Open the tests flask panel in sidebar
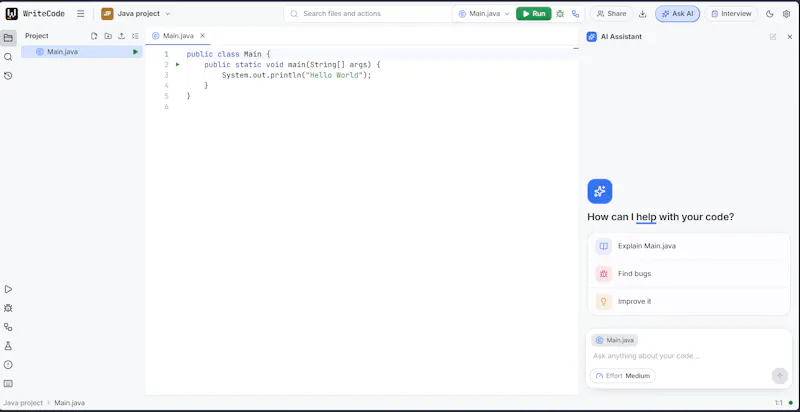The height and width of the screenshot is (412, 800). [8, 346]
